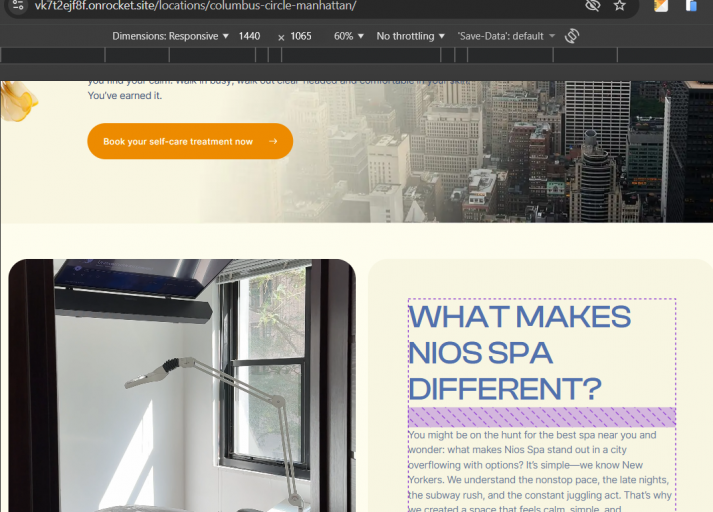Click the paragraph starting 'You might be on the hunt'

[541, 471]
